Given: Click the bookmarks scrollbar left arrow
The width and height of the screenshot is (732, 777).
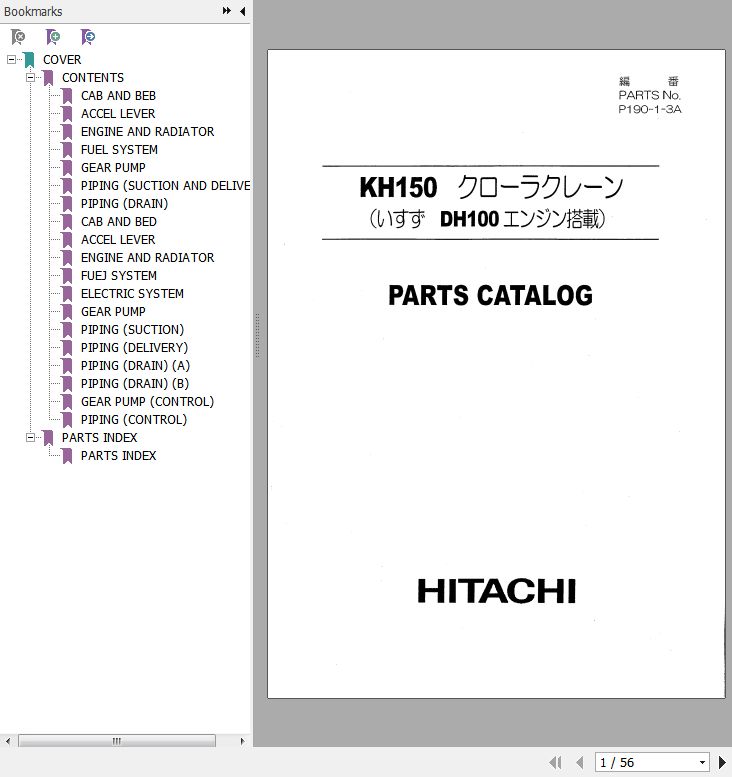Looking at the screenshot, I should (x=7, y=741).
